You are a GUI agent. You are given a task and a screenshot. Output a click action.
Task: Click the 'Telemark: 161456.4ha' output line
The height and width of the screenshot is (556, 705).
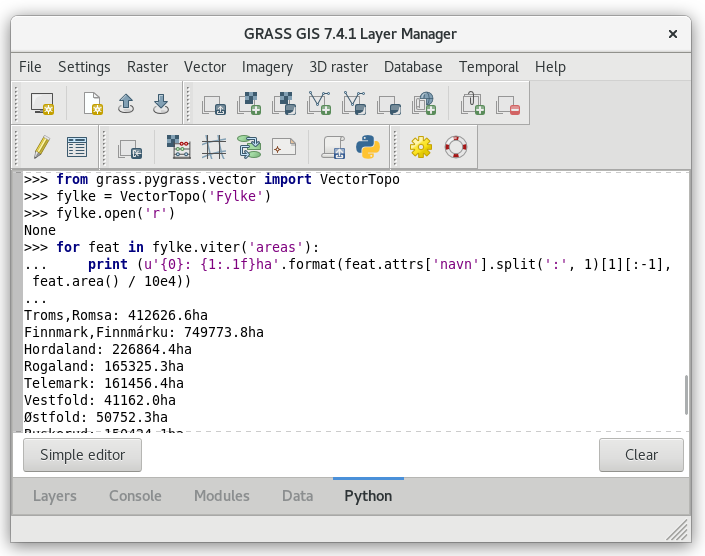coord(104,383)
